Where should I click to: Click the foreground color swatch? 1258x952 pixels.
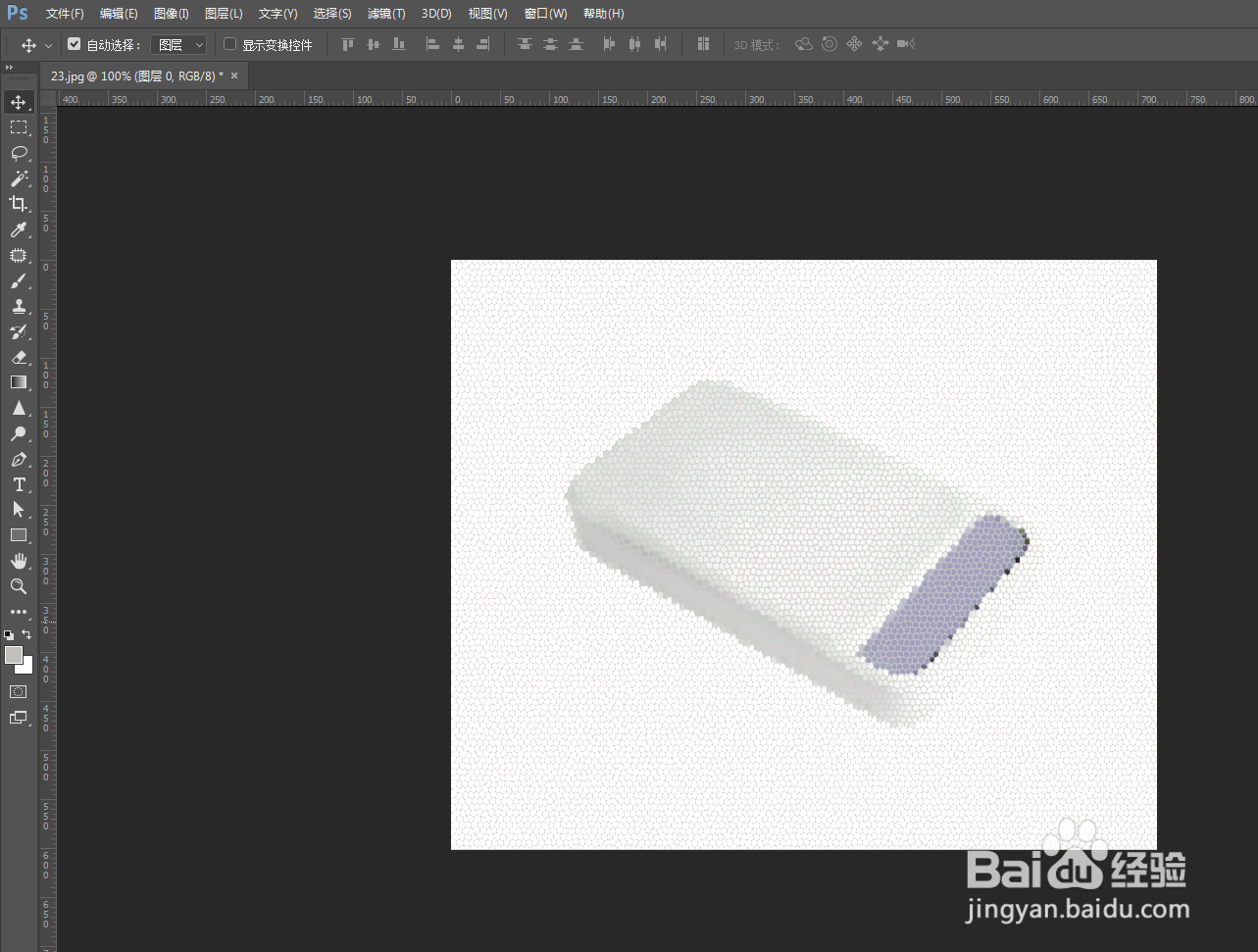13,655
